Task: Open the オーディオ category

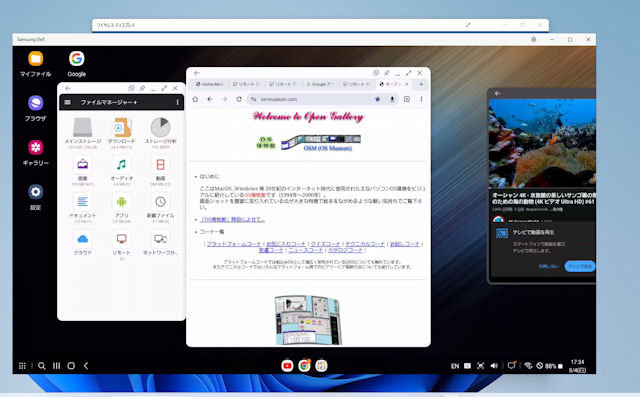Action: [x=122, y=170]
